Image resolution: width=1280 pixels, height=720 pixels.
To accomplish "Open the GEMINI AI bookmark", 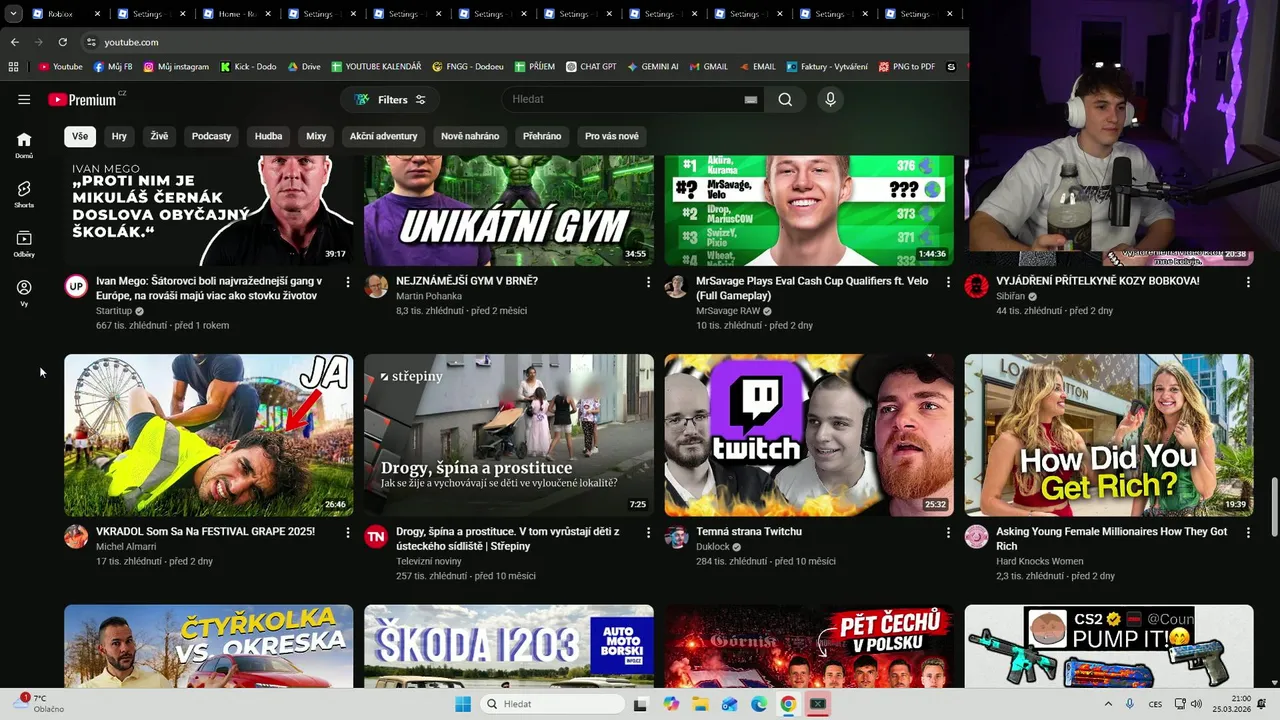I will tap(652, 67).
